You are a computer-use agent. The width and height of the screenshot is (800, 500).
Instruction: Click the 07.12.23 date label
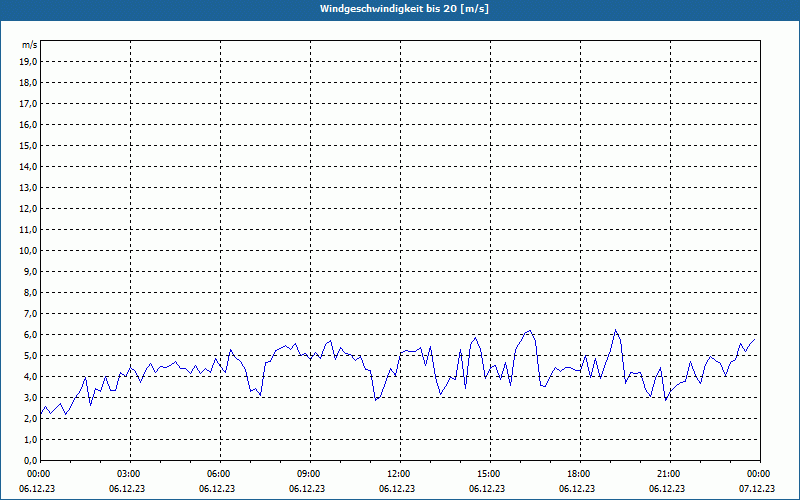757,489
